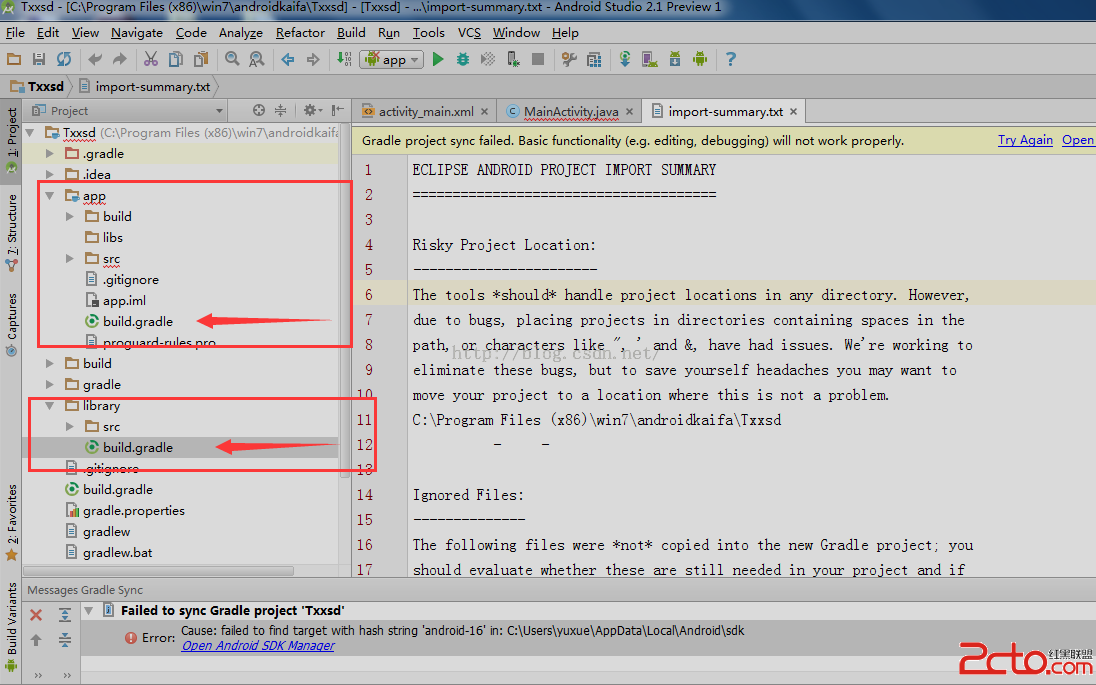Open the app run configuration dropdown
The width and height of the screenshot is (1096, 685).
pos(394,60)
